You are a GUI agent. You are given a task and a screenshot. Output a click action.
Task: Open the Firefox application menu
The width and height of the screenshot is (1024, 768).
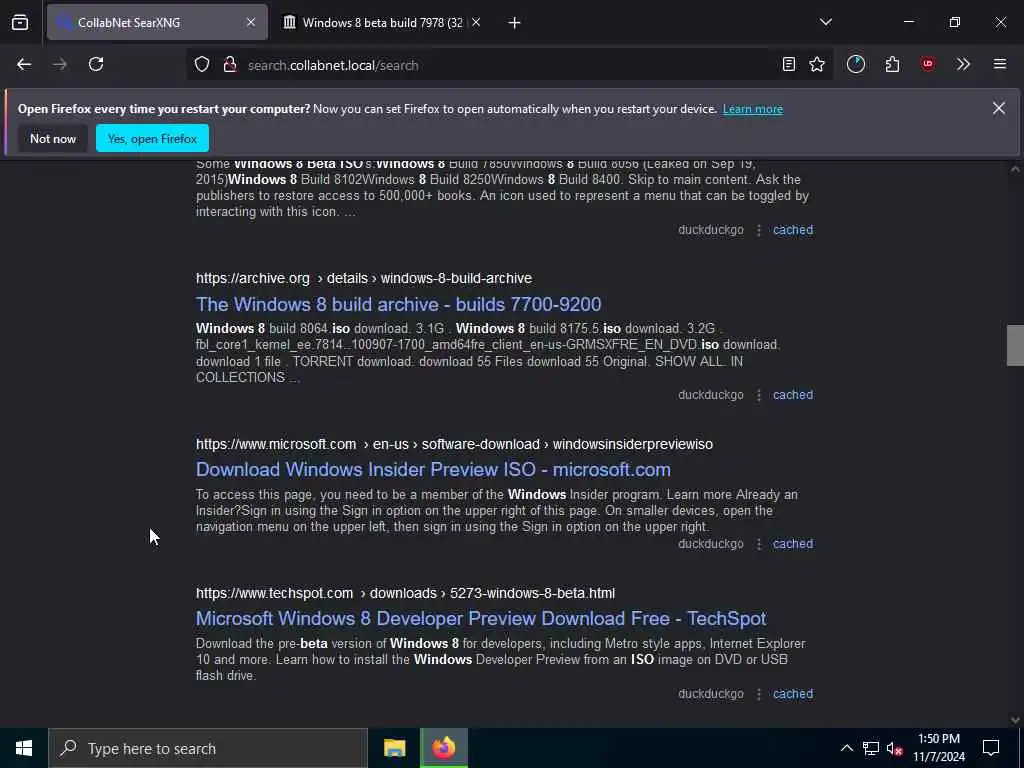[x=1000, y=65]
